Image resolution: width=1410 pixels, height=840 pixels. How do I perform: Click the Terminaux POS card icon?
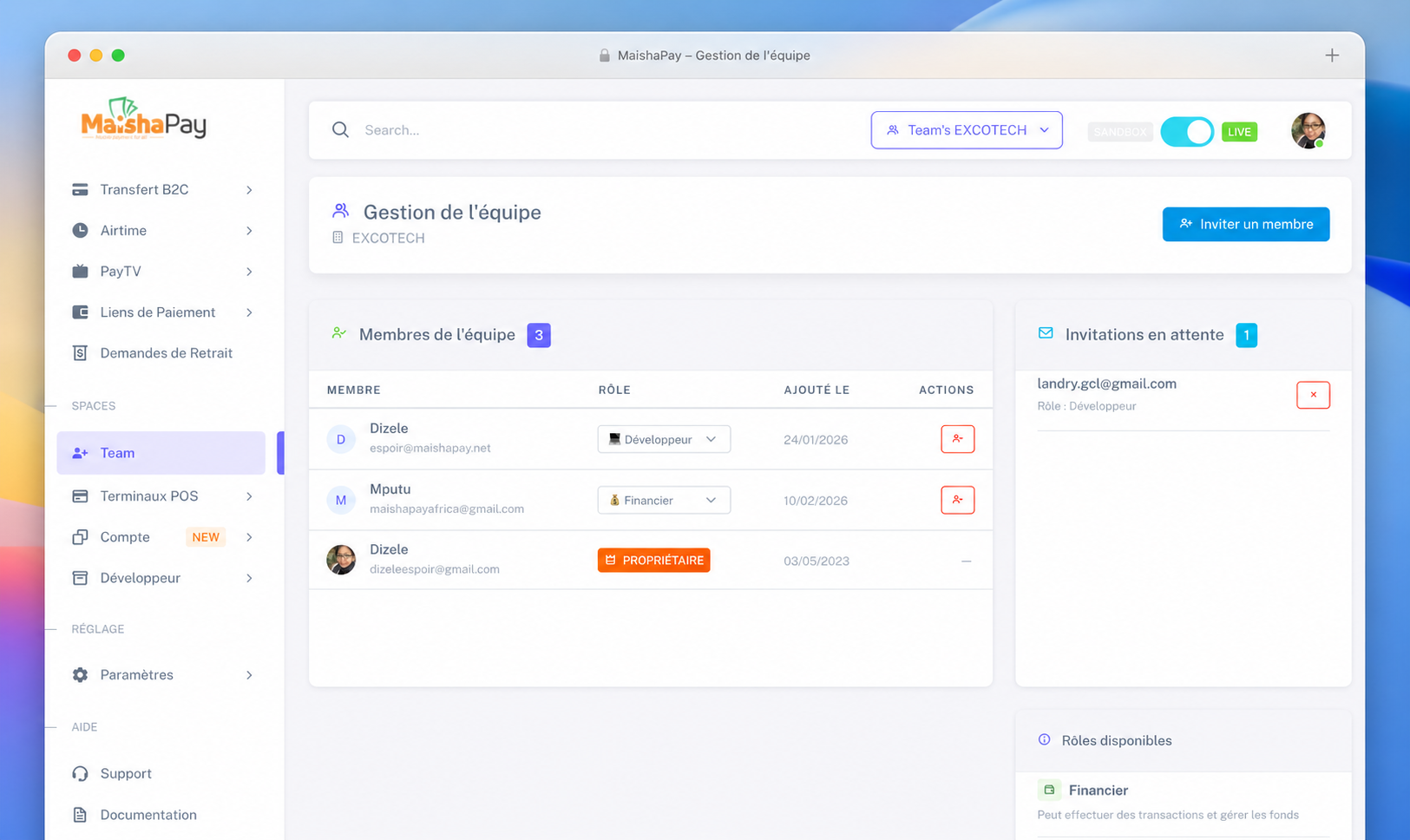[80, 496]
